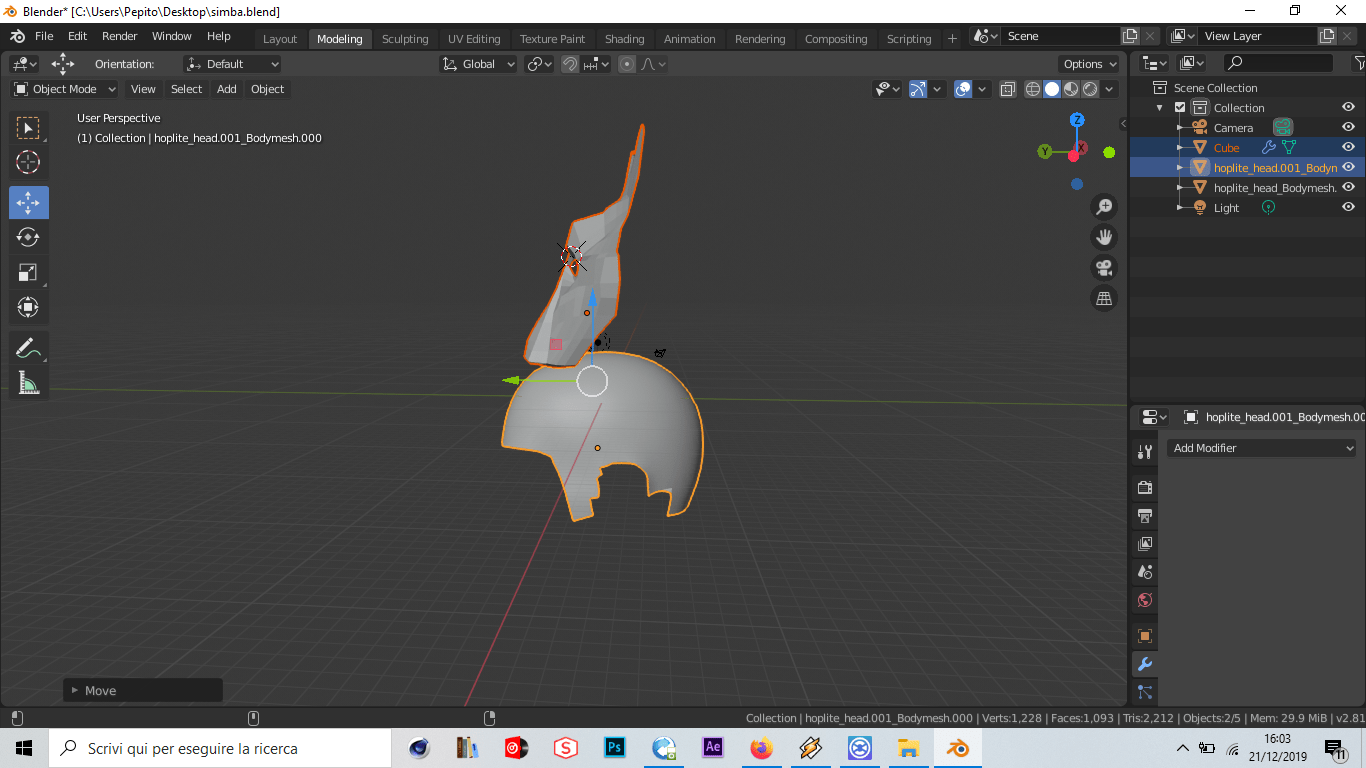Image resolution: width=1366 pixels, height=768 pixels.
Task: Click the pan view hand icon
Action: 1104,237
